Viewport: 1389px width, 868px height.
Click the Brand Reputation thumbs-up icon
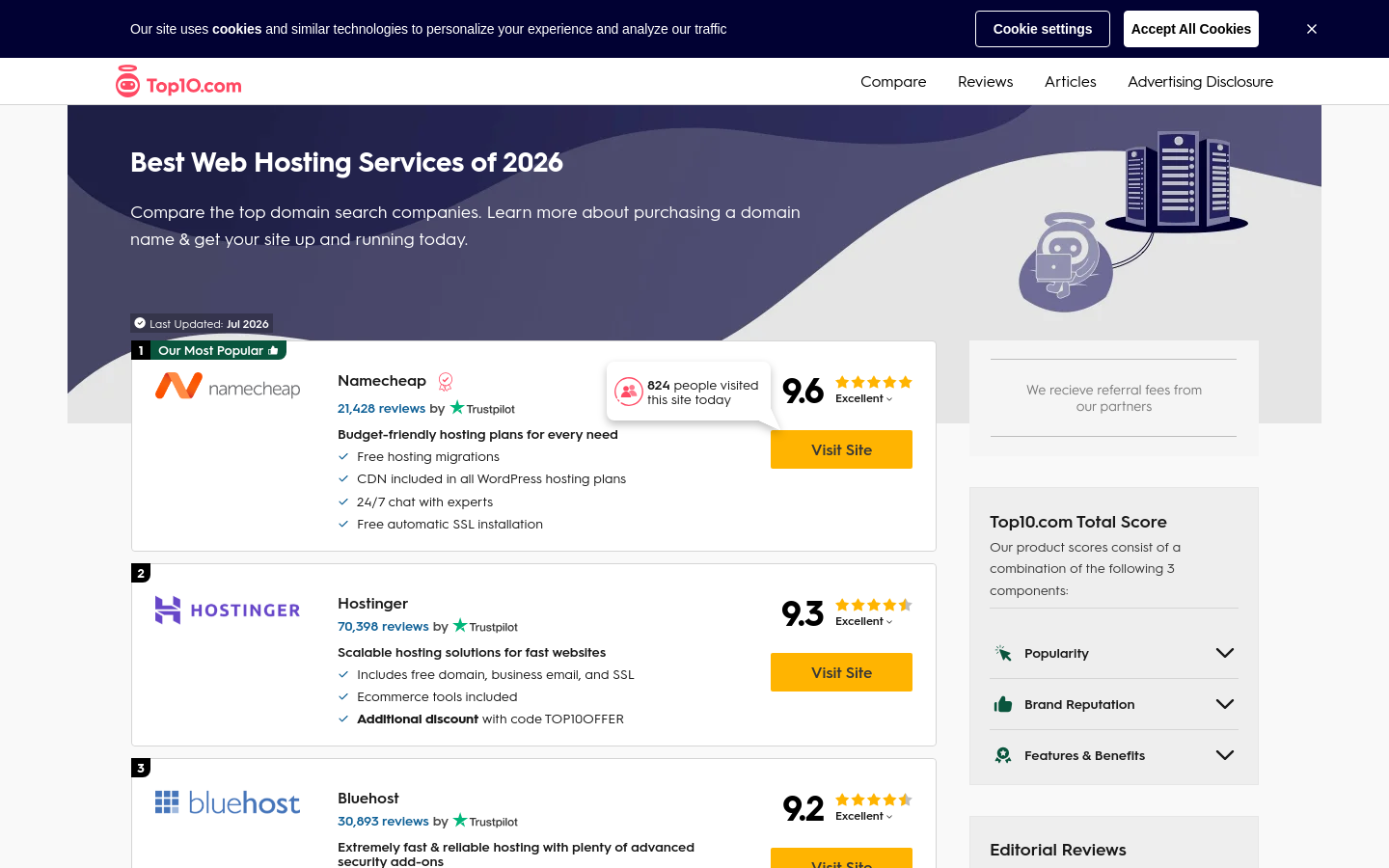[x=1003, y=704]
